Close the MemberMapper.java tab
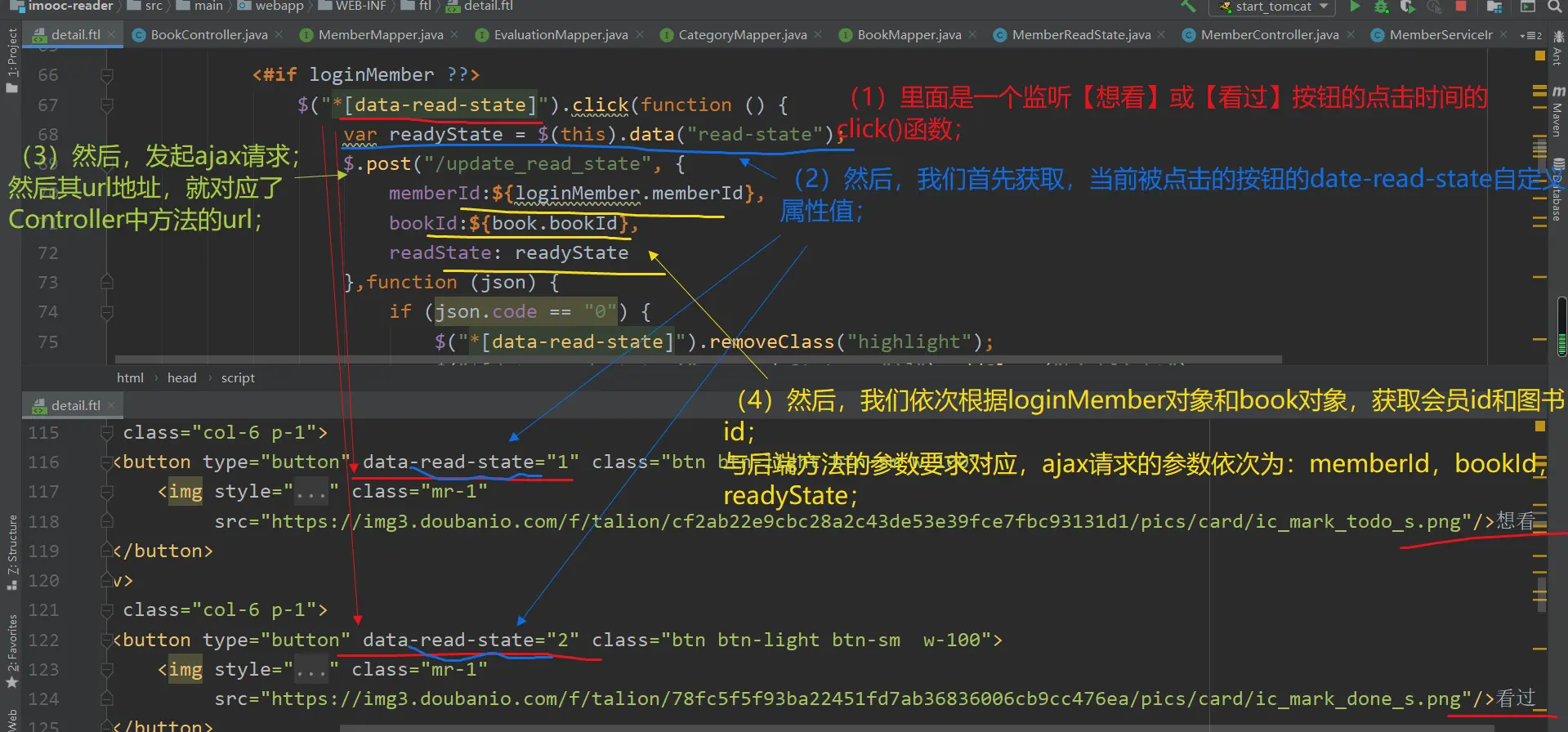The image size is (1568, 732). point(454,34)
